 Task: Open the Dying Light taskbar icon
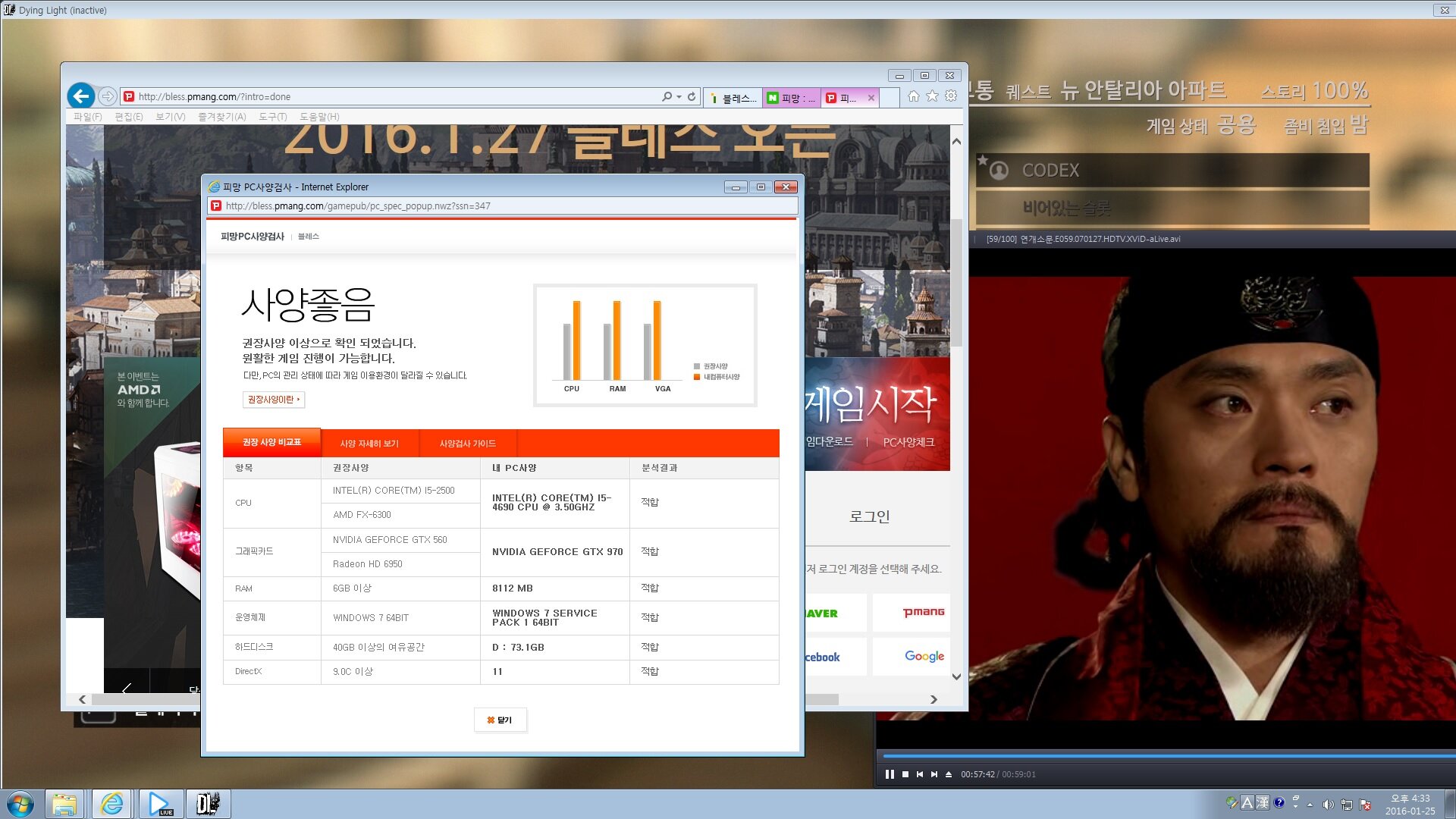208,804
